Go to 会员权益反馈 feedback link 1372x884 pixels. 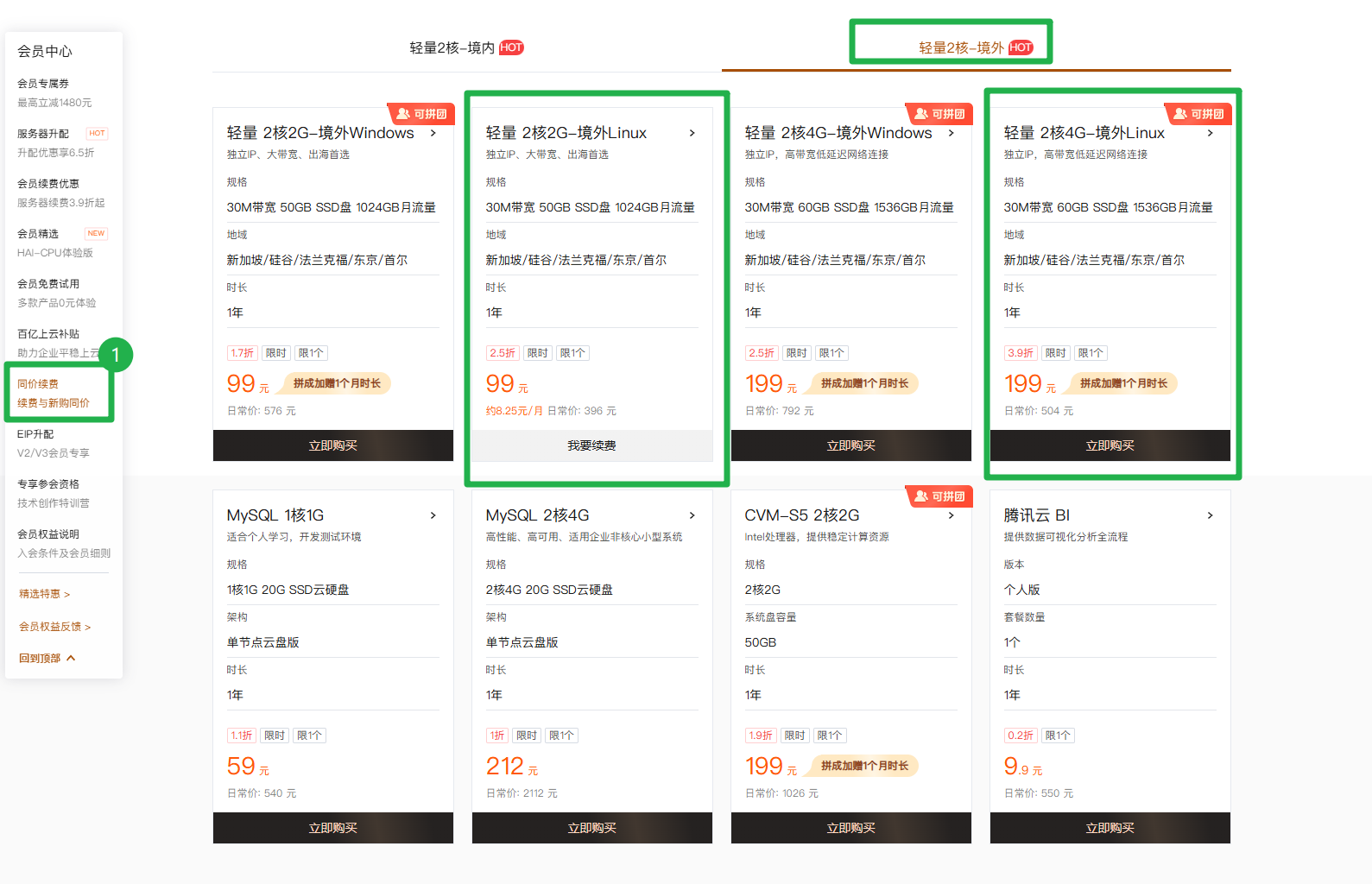click(x=54, y=627)
